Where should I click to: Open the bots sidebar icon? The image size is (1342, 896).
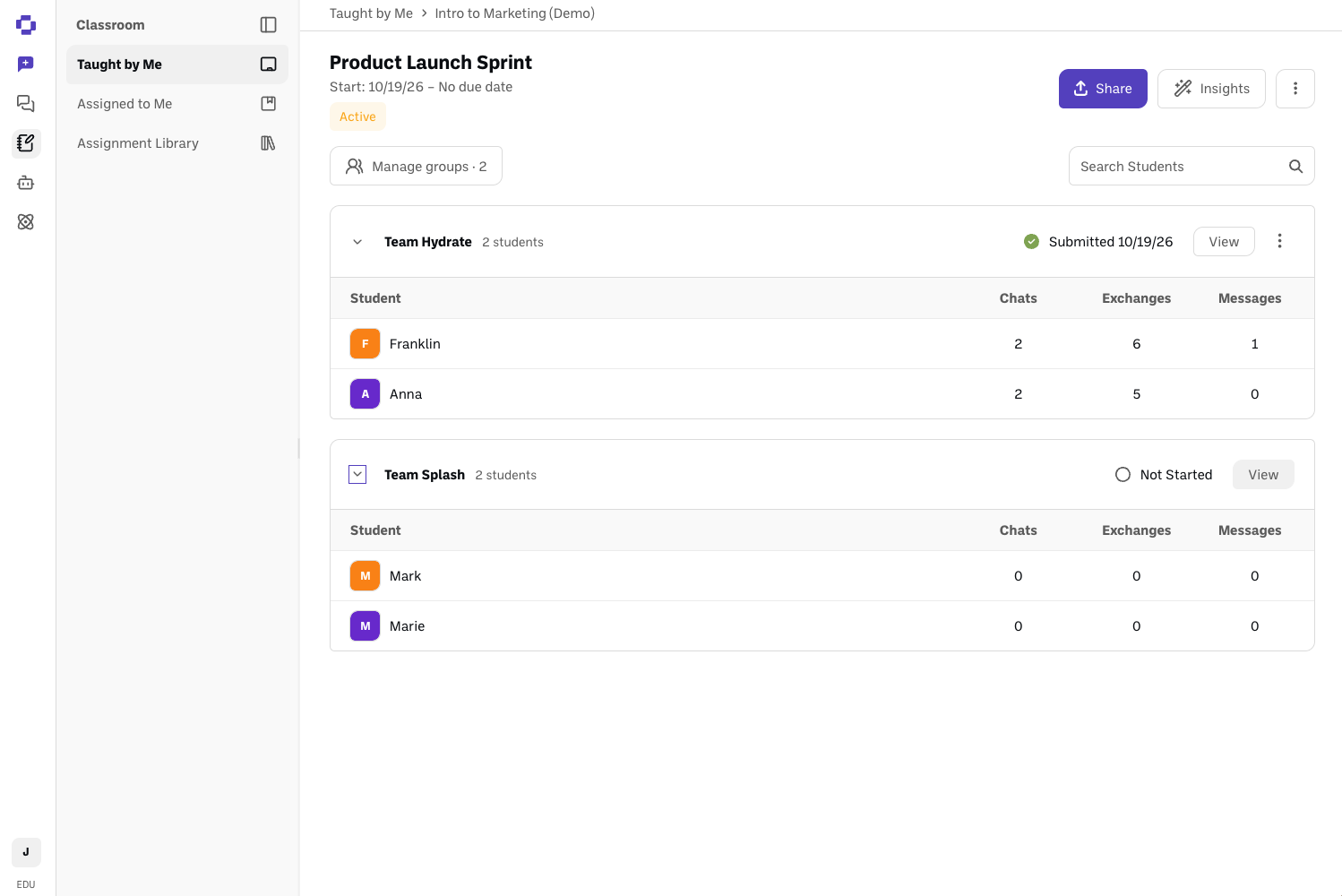click(26, 183)
